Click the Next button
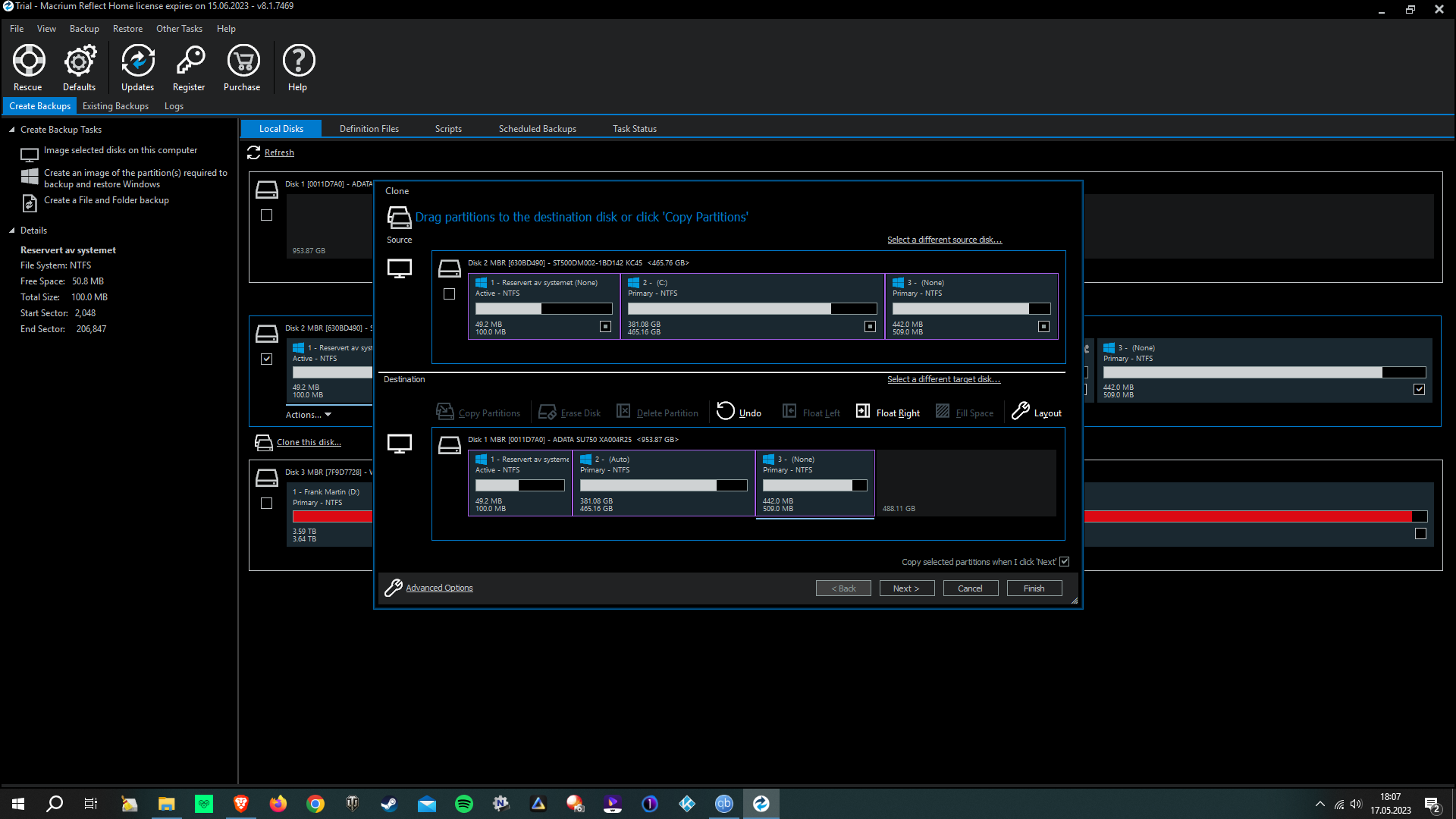The width and height of the screenshot is (1456, 819). click(x=907, y=588)
